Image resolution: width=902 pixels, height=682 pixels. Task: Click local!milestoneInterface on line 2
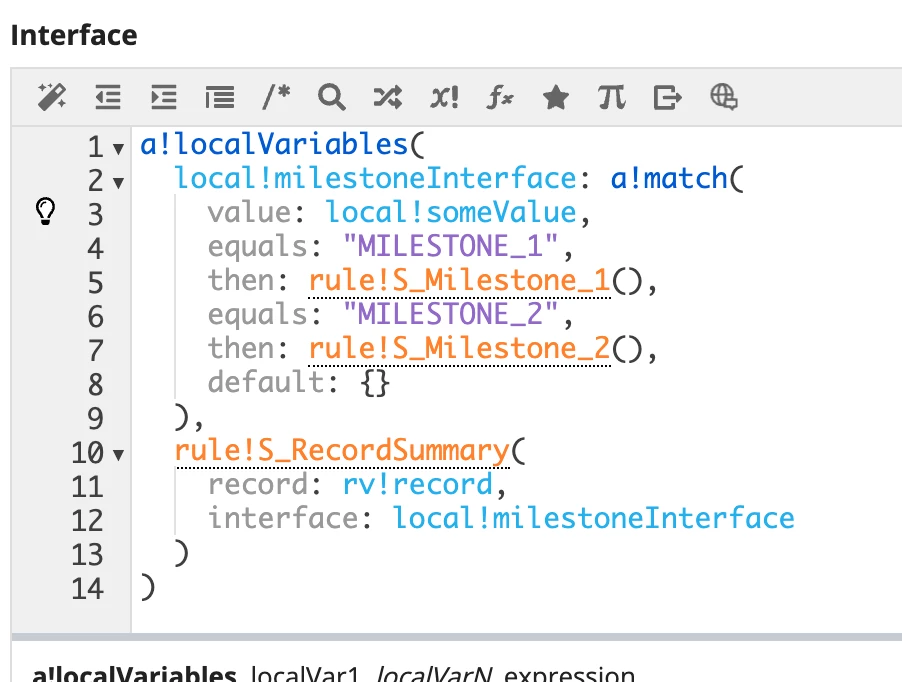[x=375, y=178]
